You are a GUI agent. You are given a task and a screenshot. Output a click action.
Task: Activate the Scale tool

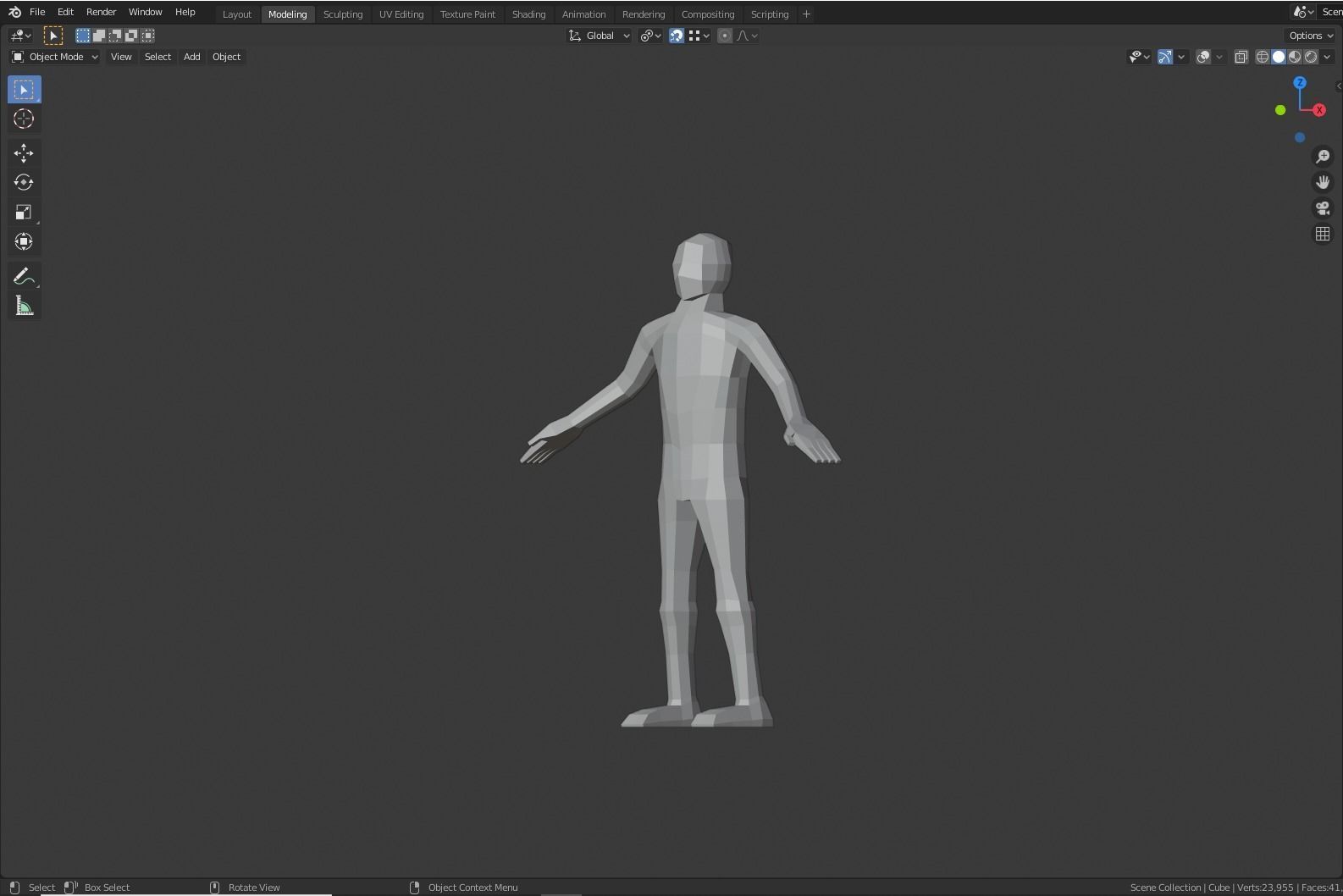(x=24, y=213)
